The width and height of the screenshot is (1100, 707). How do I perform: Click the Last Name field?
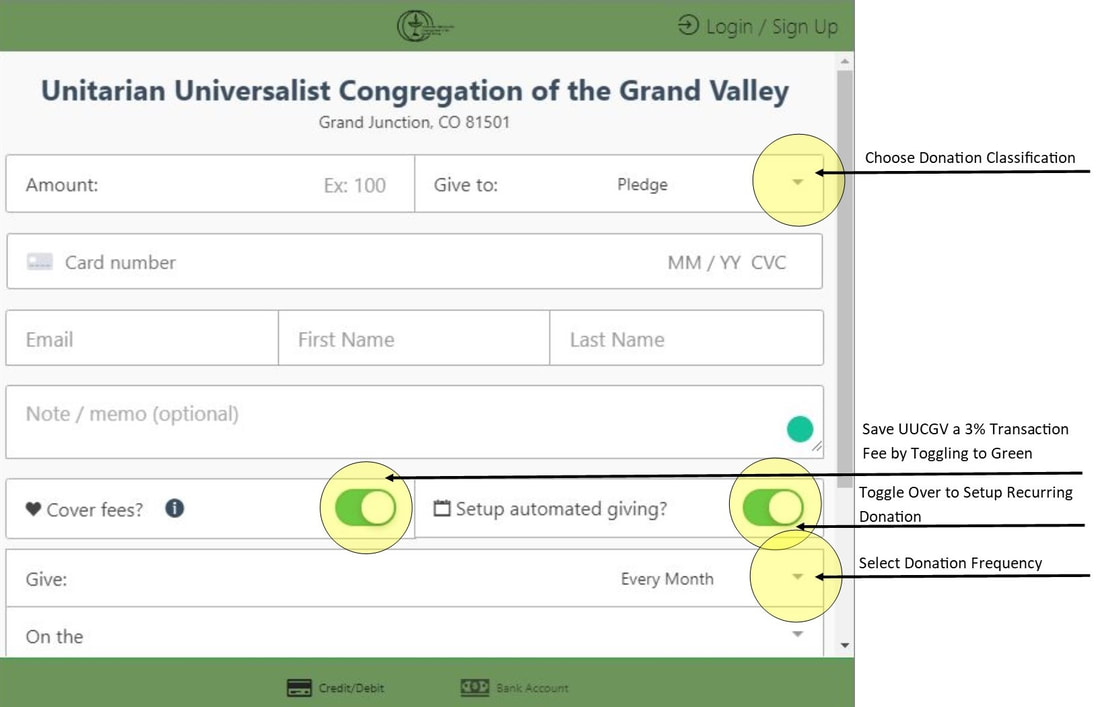tap(686, 339)
